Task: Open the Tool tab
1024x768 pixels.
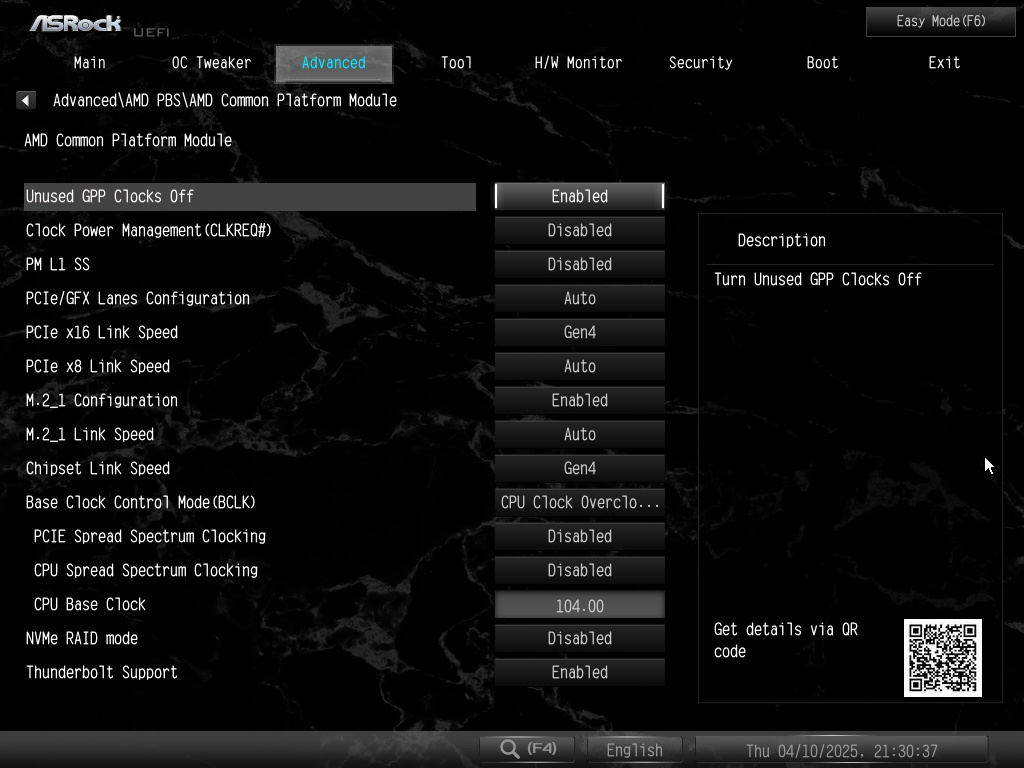Action: (456, 63)
